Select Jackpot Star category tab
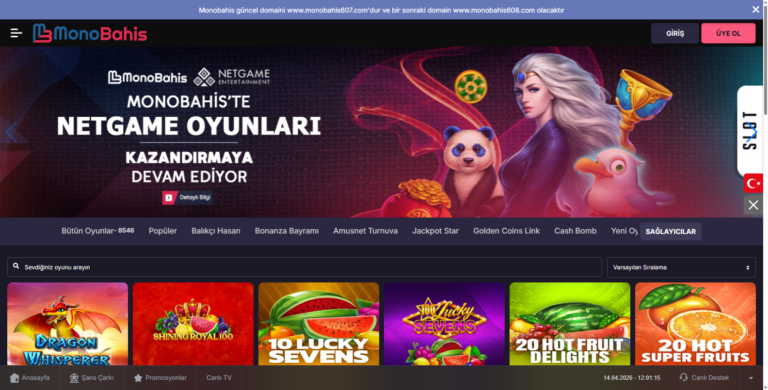Screen dimensions: 768x390 click(x=435, y=231)
